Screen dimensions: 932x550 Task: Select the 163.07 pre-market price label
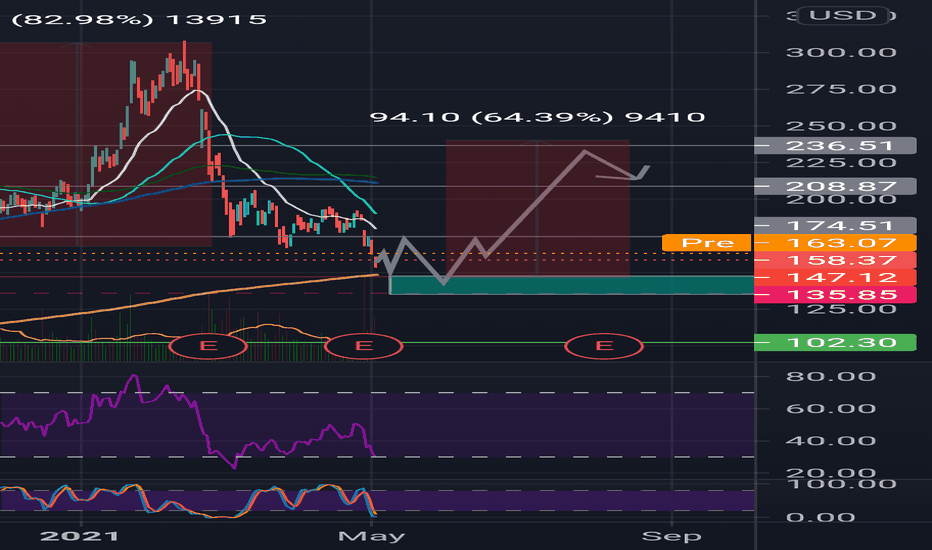(835, 243)
